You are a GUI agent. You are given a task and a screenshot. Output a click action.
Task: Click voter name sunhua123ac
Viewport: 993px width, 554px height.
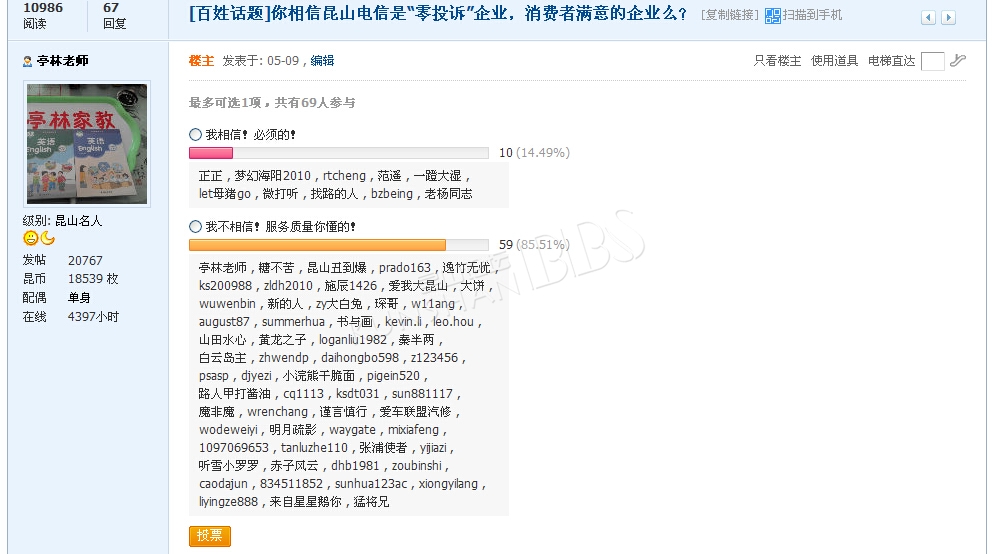370,484
